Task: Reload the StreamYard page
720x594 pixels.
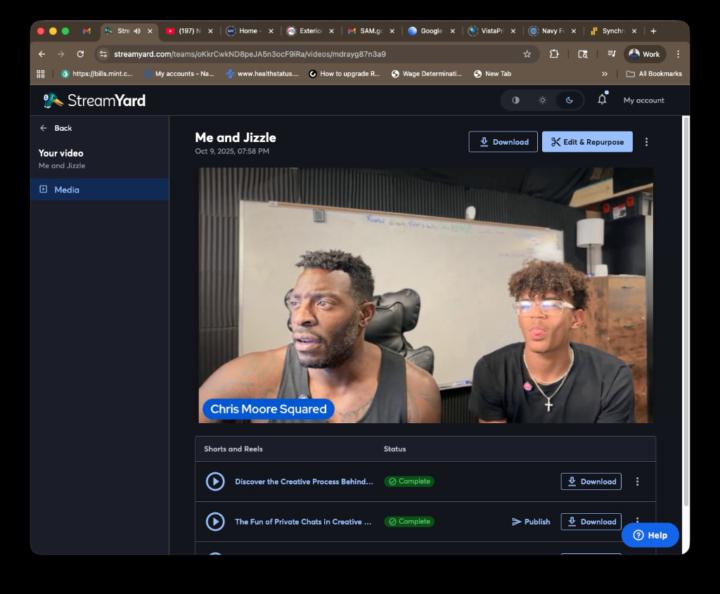Action: pyautogui.click(x=80, y=54)
